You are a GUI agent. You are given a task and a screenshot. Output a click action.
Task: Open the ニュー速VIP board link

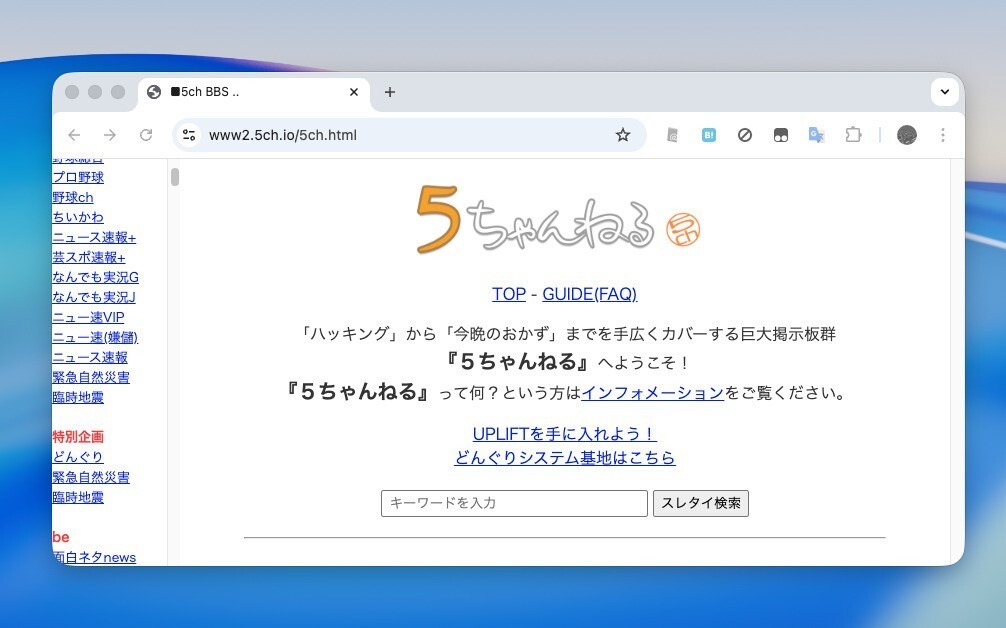click(88, 317)
